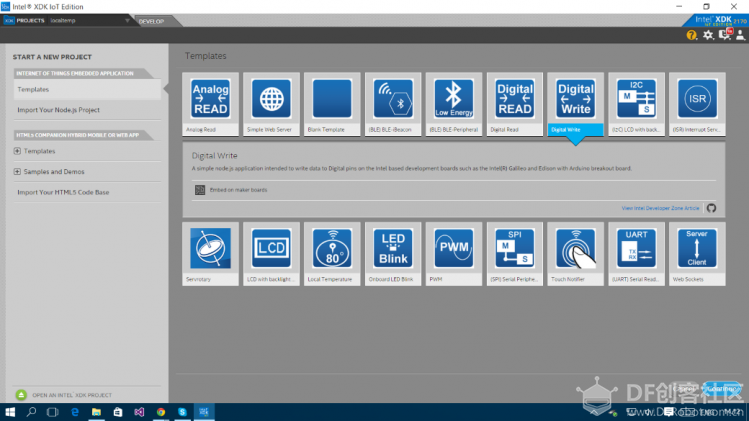
Task: Open the help question mark icon
Action: 691,35
